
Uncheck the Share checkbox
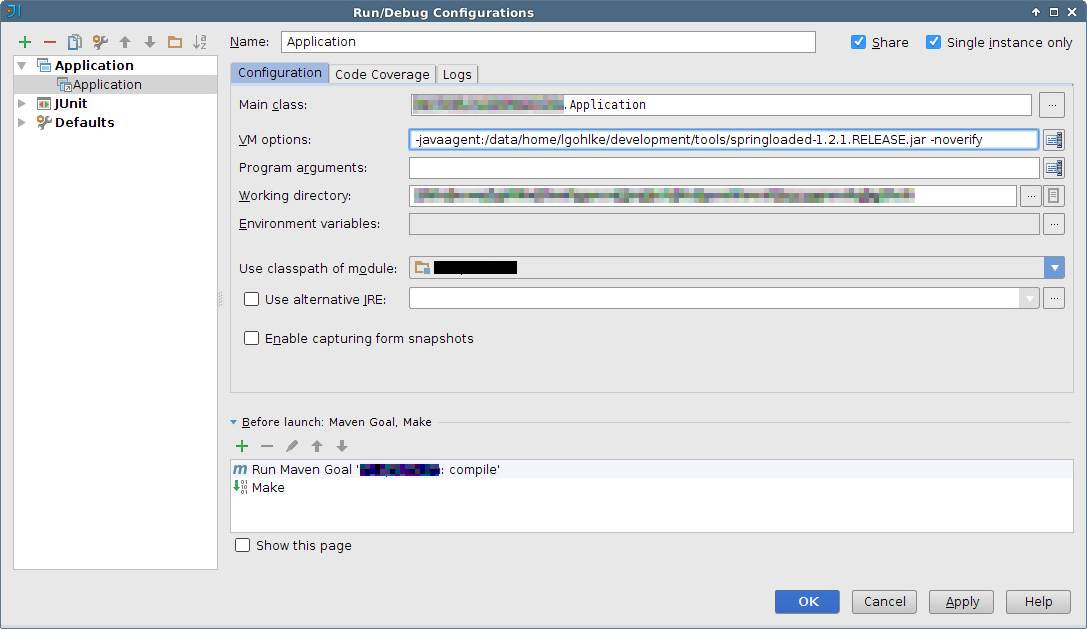(x=858, y=42)
